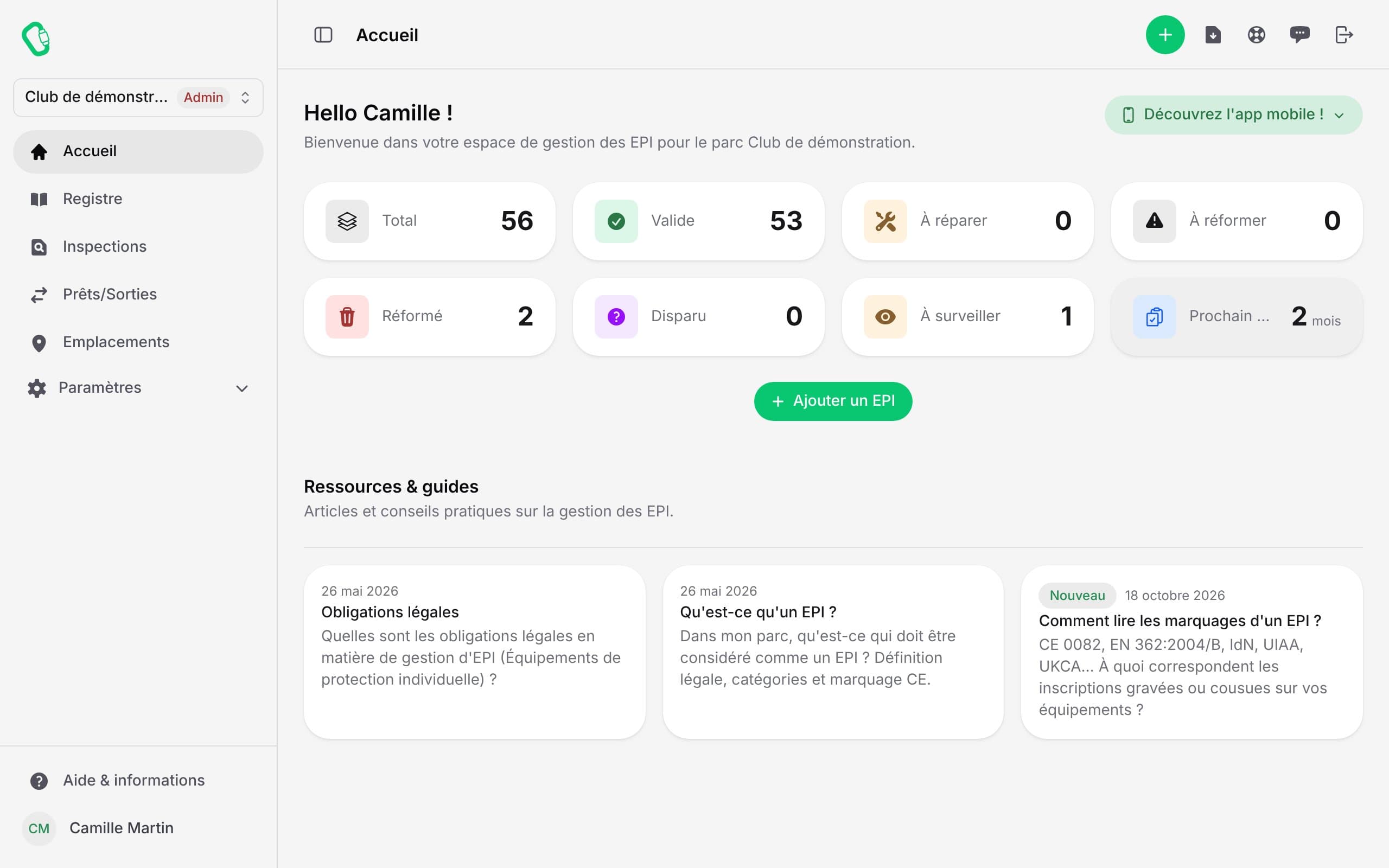Click the Nouveau badge
This screenshot has width=1389, height=868.
(1077, 595)
